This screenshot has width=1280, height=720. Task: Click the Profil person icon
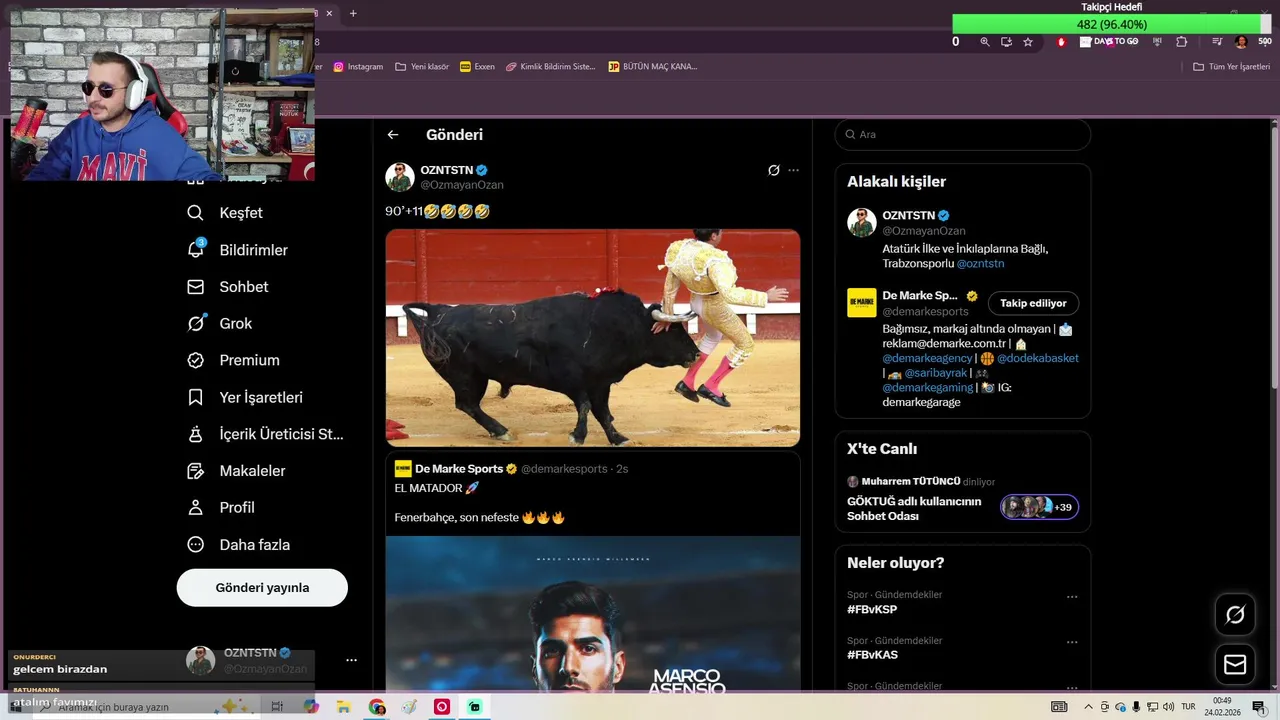tap(196, 508)
